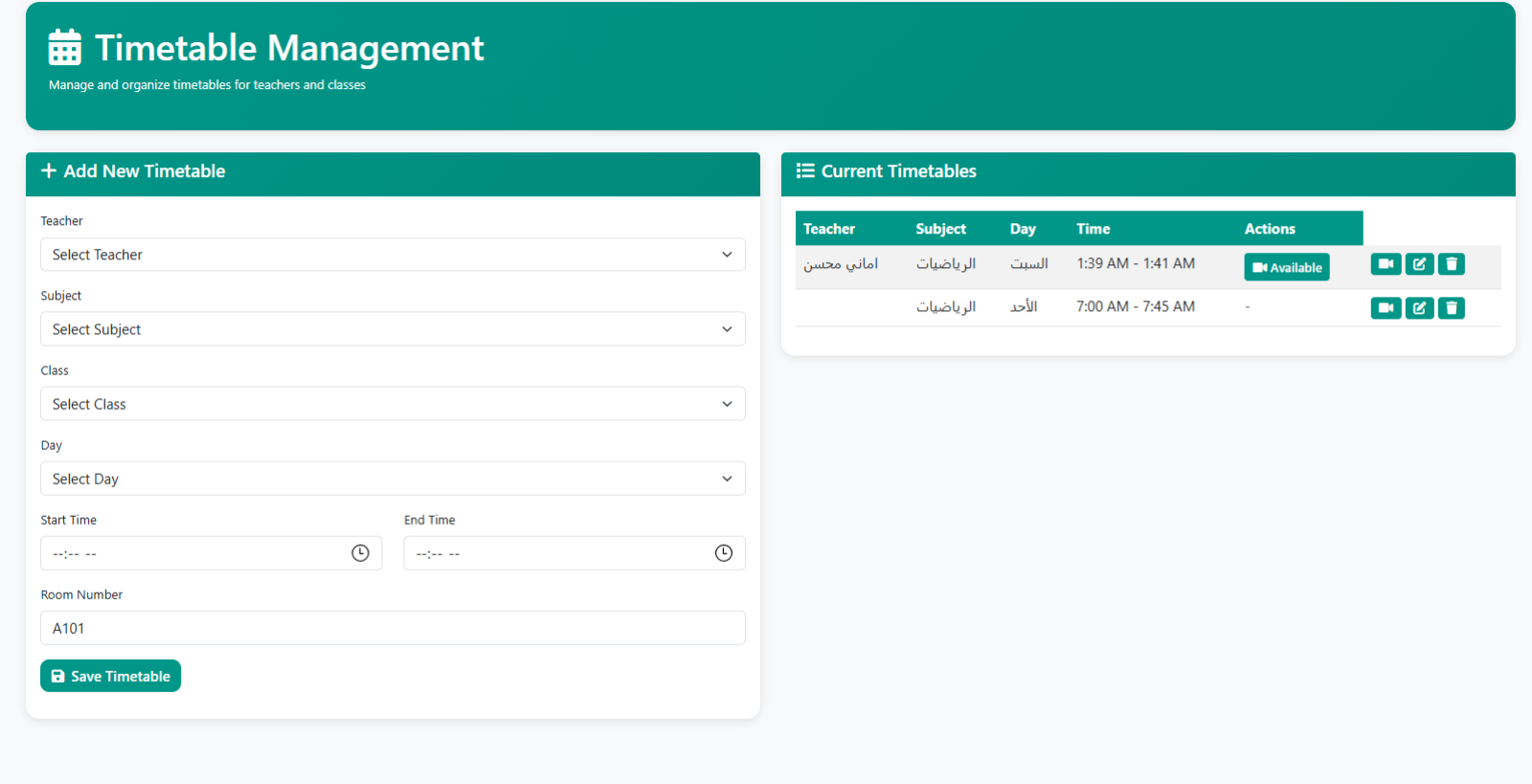The image size is (1532, 784).
Task: Click the list icon beside Current Timetables
Action: tap(805, 170)
